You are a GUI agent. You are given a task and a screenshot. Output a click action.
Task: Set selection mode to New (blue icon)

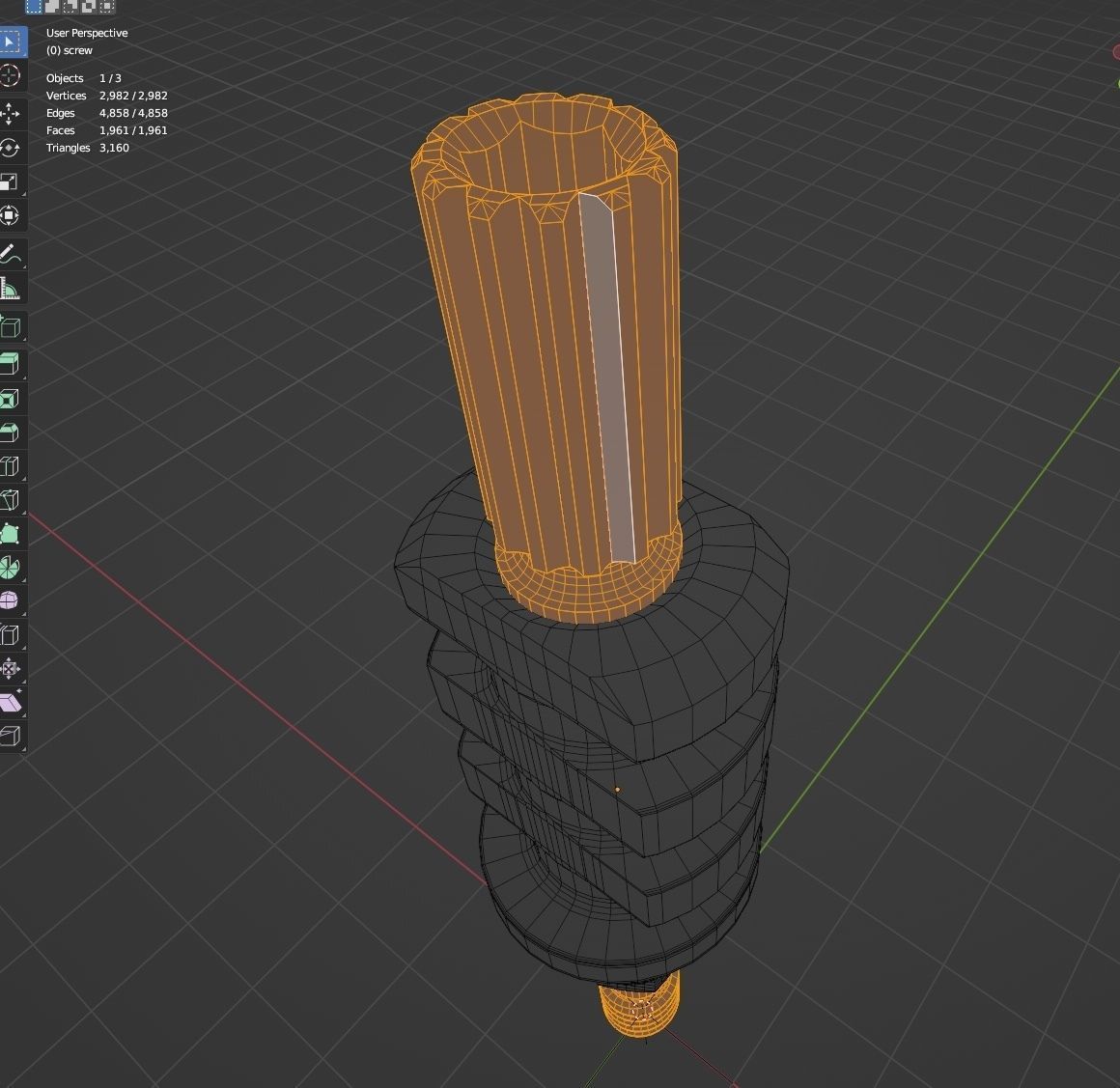[34, 7]
